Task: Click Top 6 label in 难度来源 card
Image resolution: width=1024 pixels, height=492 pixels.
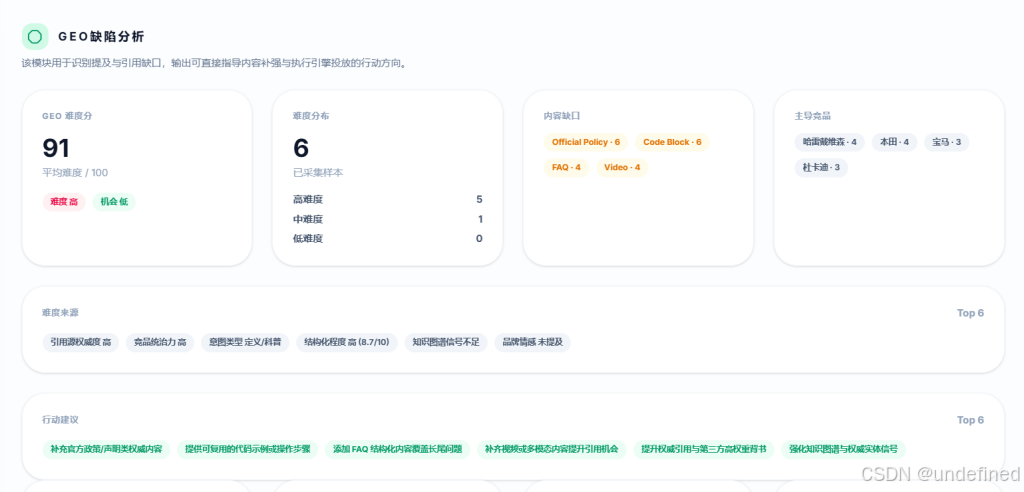Action: coord(970,313)
